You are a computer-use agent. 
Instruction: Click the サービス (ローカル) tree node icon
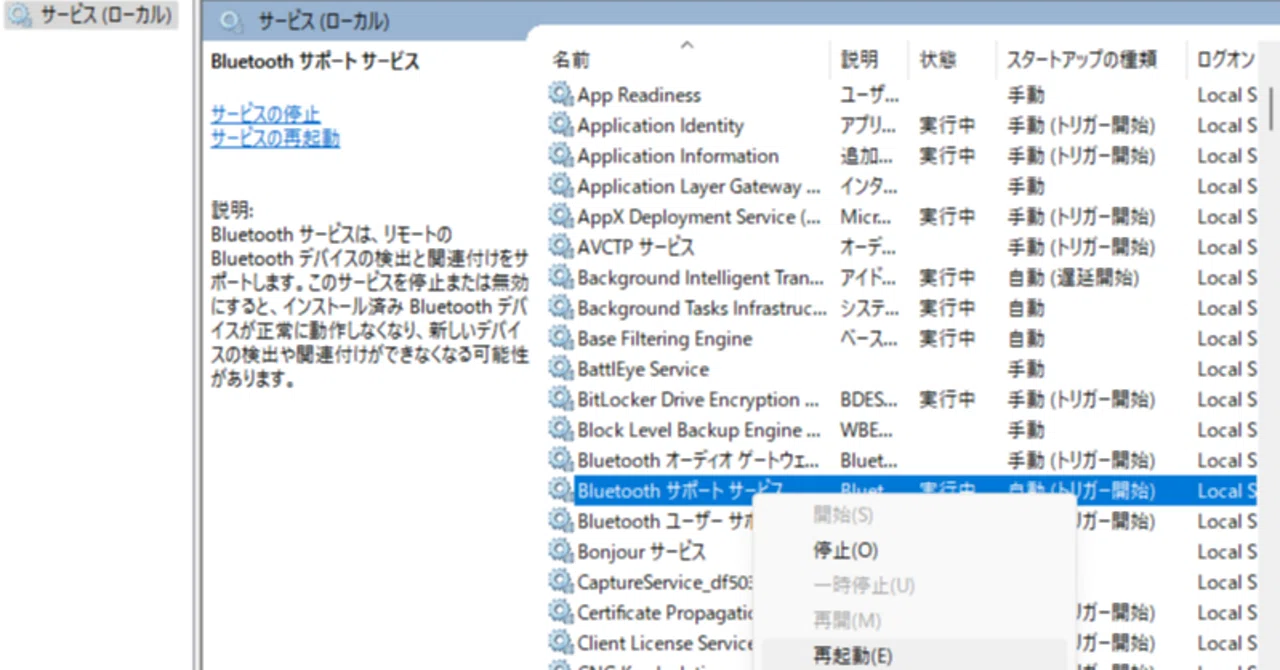(x=20, y=15)
